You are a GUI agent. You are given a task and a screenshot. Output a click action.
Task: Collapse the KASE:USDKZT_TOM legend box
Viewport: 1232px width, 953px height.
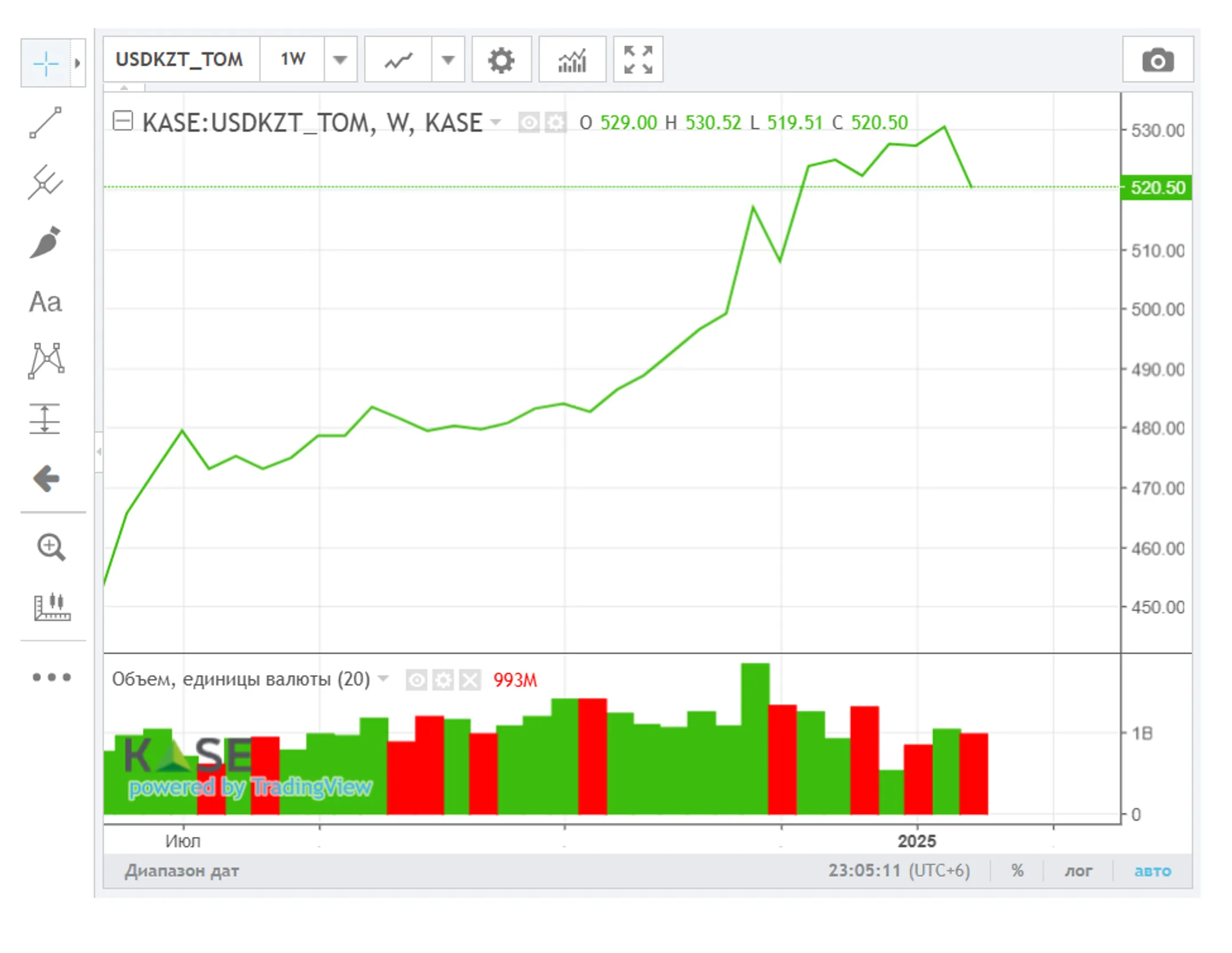click(123, 122)
